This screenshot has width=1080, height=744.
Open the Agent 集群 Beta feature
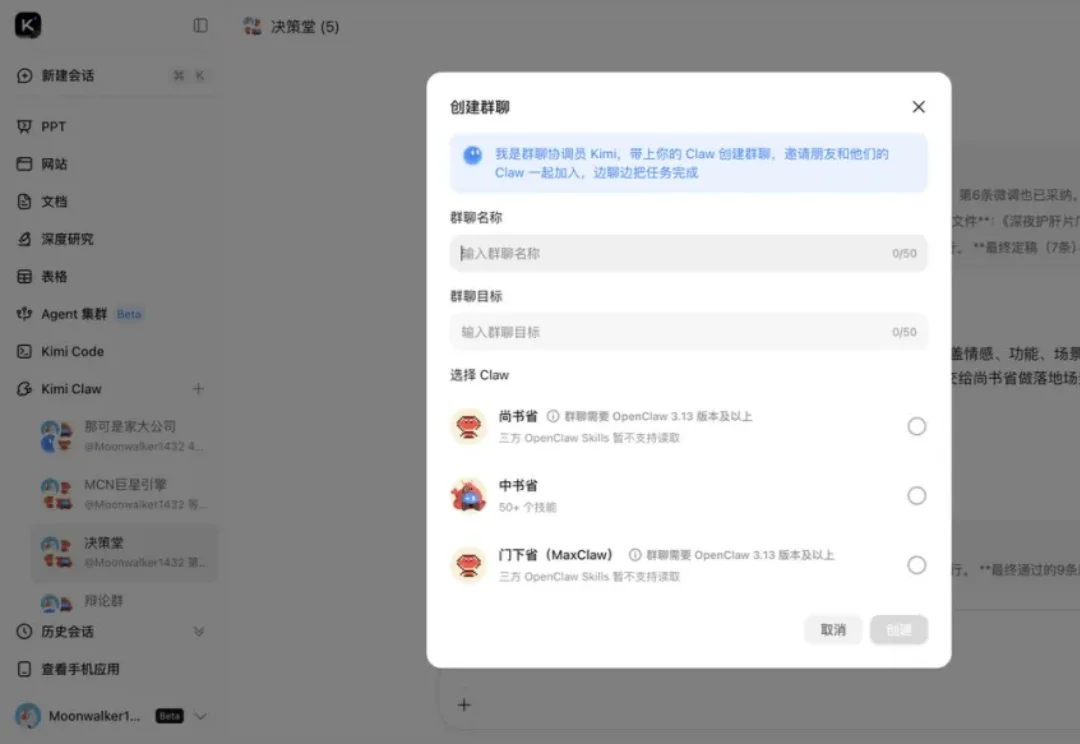[x=75, y=313]
